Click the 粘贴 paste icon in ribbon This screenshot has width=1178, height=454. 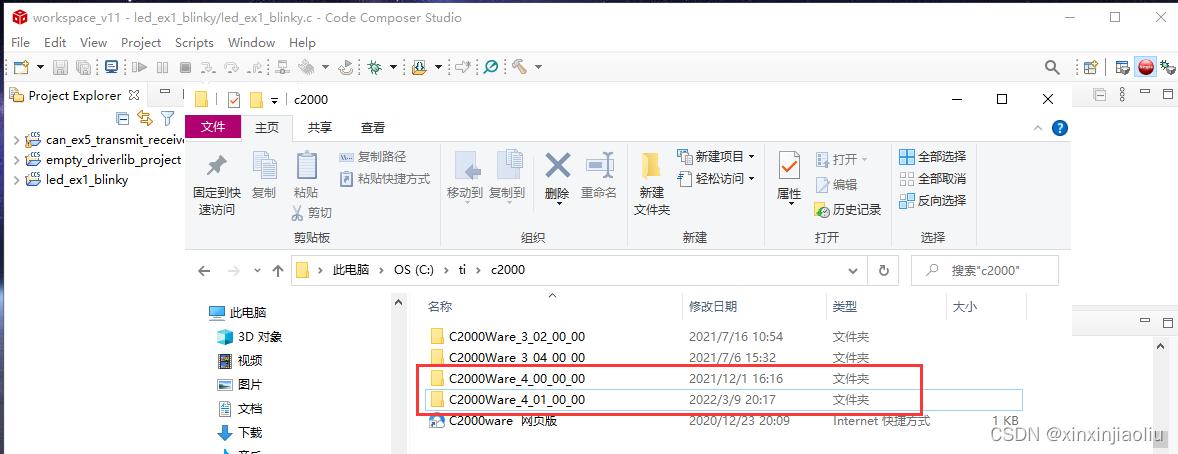(306, 165)
